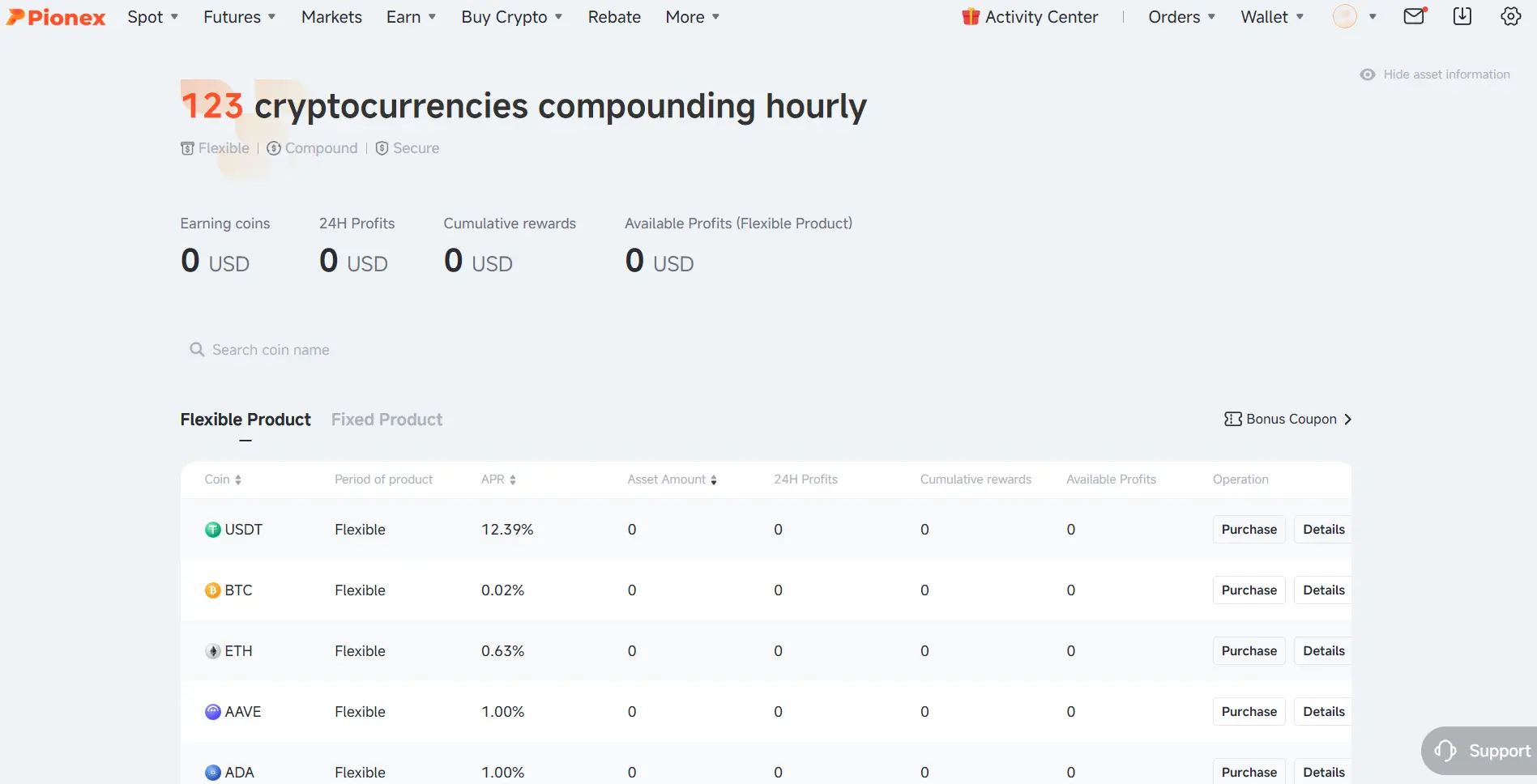View Details for ETH
This screenshot has height=784, width=1537.
[x=1324, y=651]
